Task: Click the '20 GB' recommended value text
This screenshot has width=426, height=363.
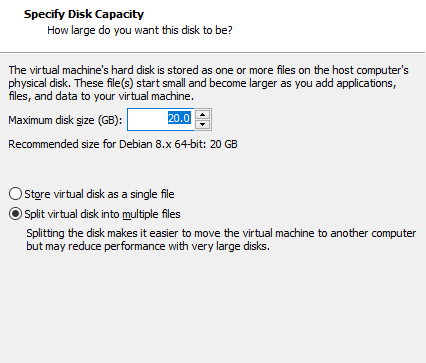Action: coord(224,144)
